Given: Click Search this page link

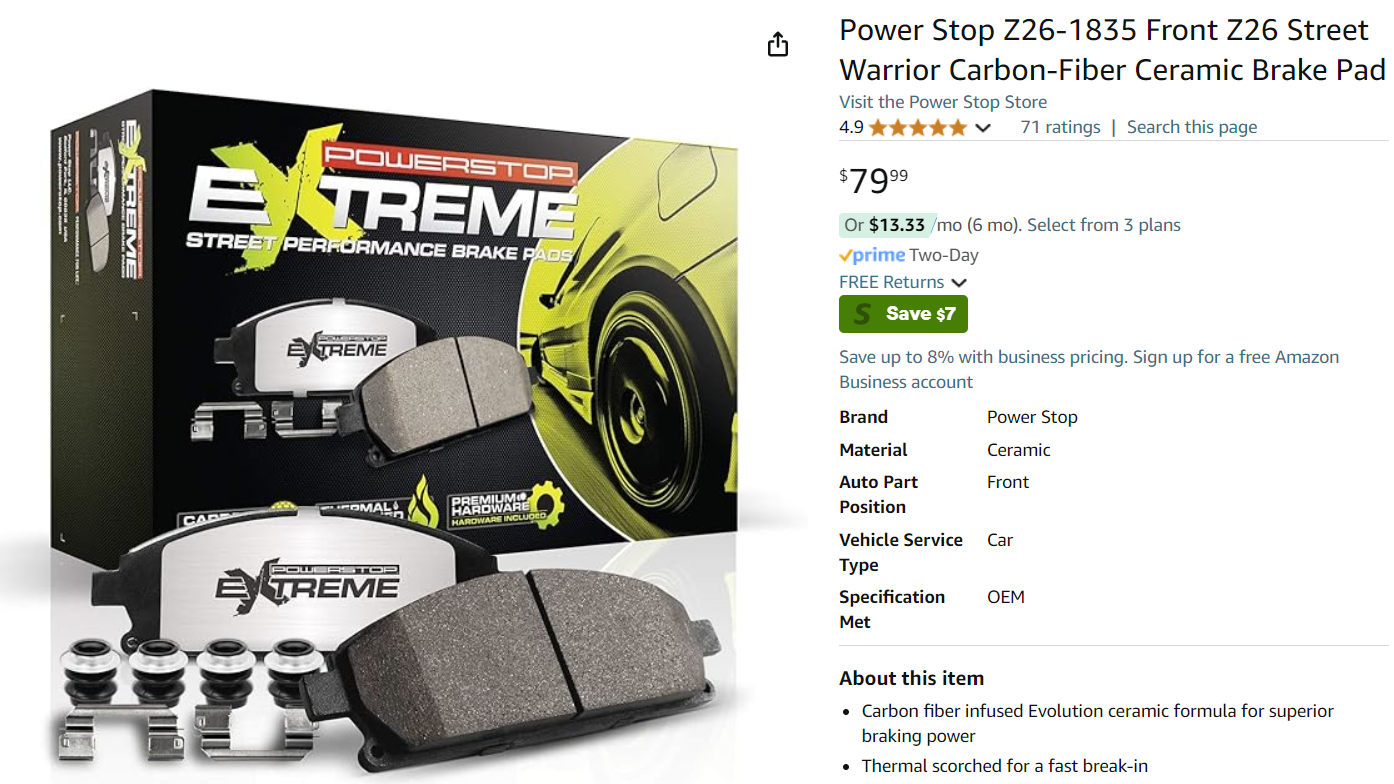Looking at the screenshot, I should click(1192, 127).
